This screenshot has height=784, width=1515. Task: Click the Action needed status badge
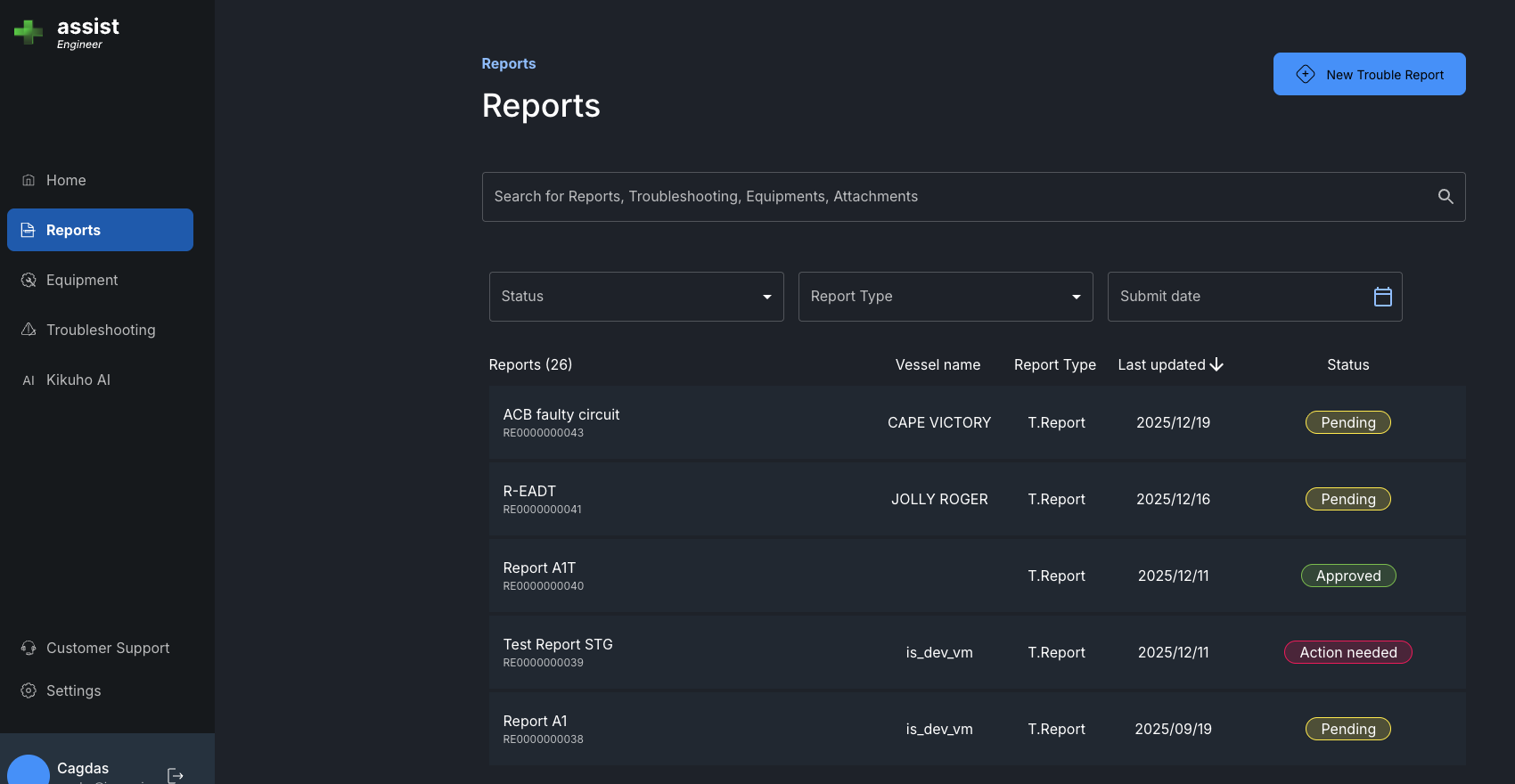tap(1348, 652)
